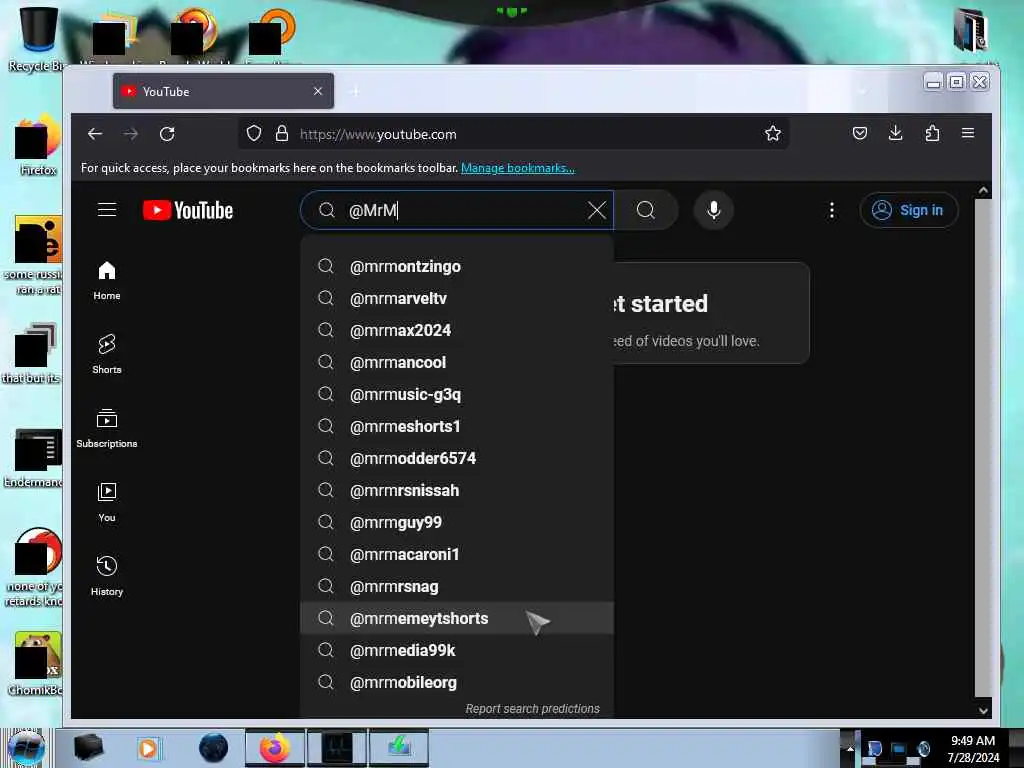Click the Manage bookmarks link
The height and width of the screenshot is (768, 1024).
pos(518,168)
